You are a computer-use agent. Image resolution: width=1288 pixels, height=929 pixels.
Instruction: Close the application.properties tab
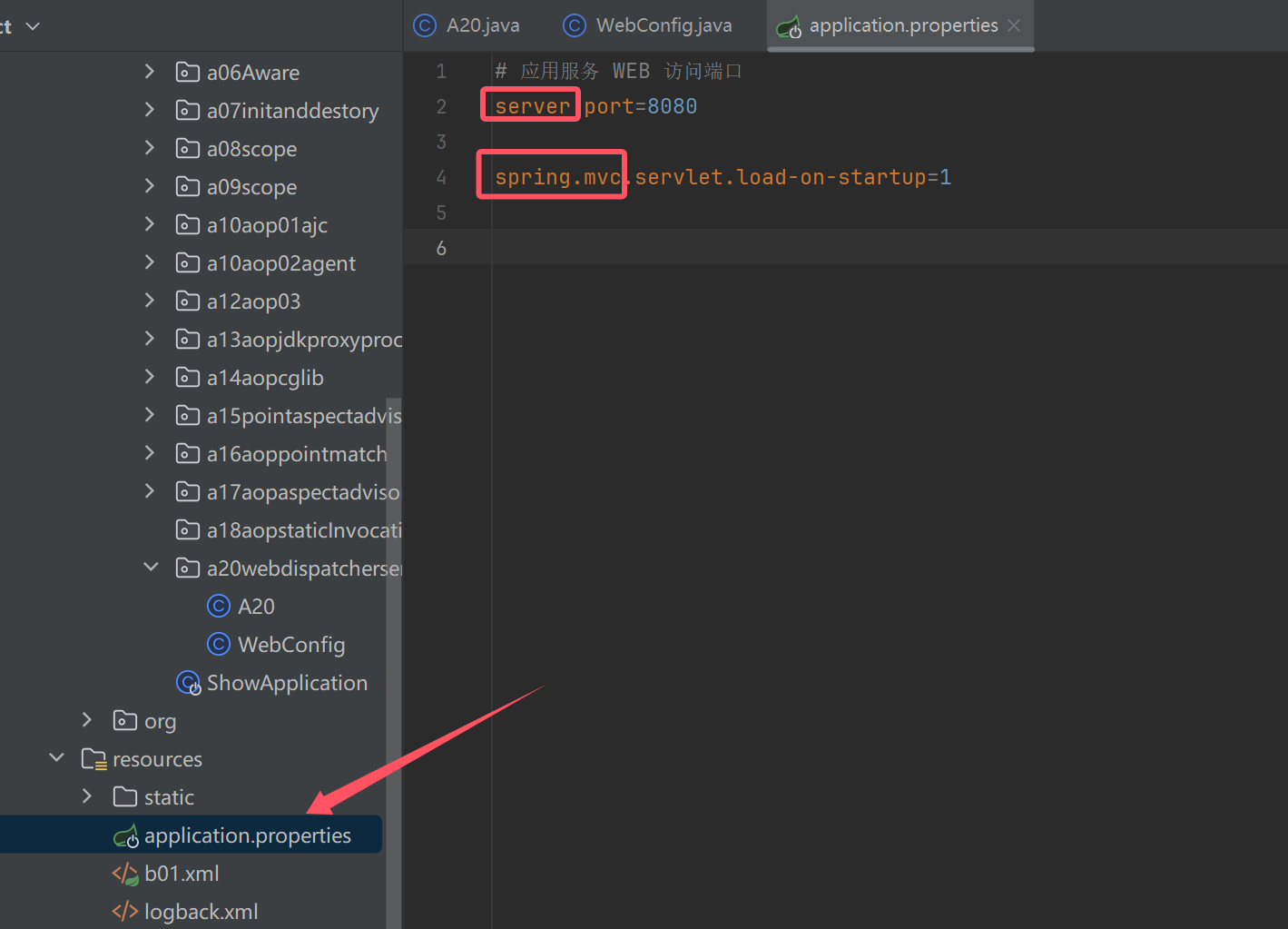1014,25
